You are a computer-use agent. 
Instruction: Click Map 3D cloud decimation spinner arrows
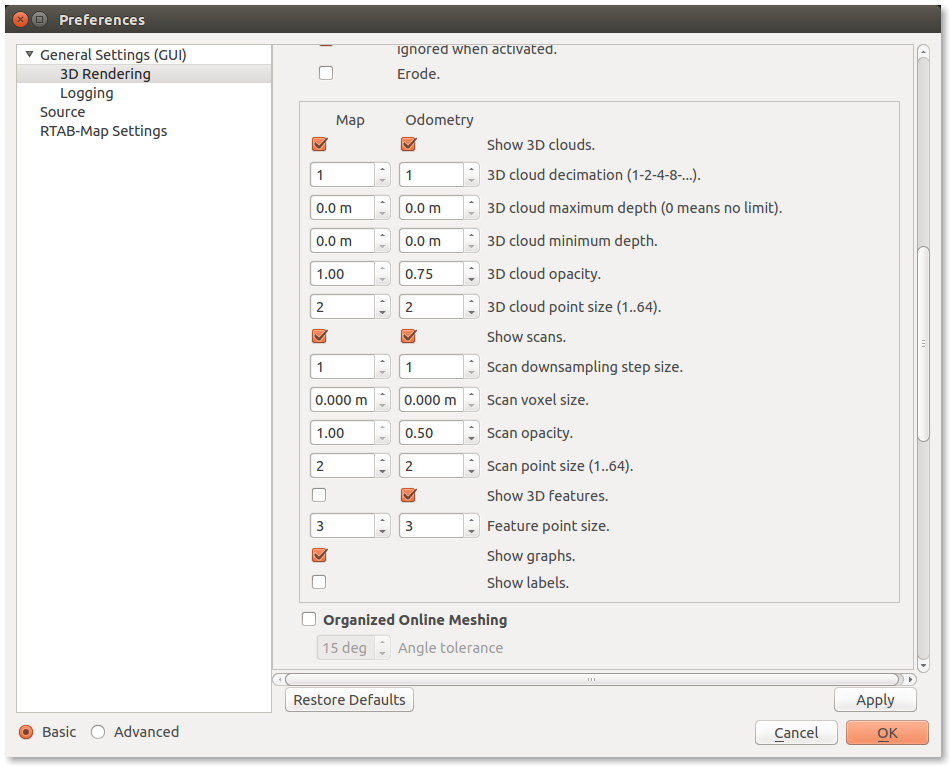382,175
